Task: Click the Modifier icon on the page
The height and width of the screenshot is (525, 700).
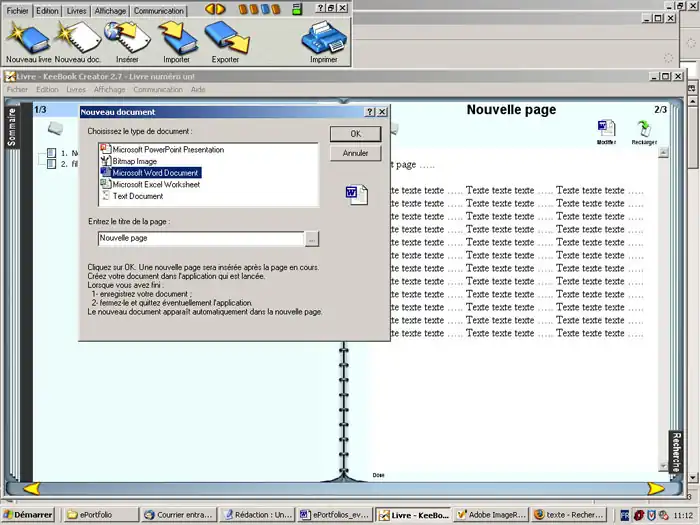Action: pyautogui.click(x=606, y=129)
